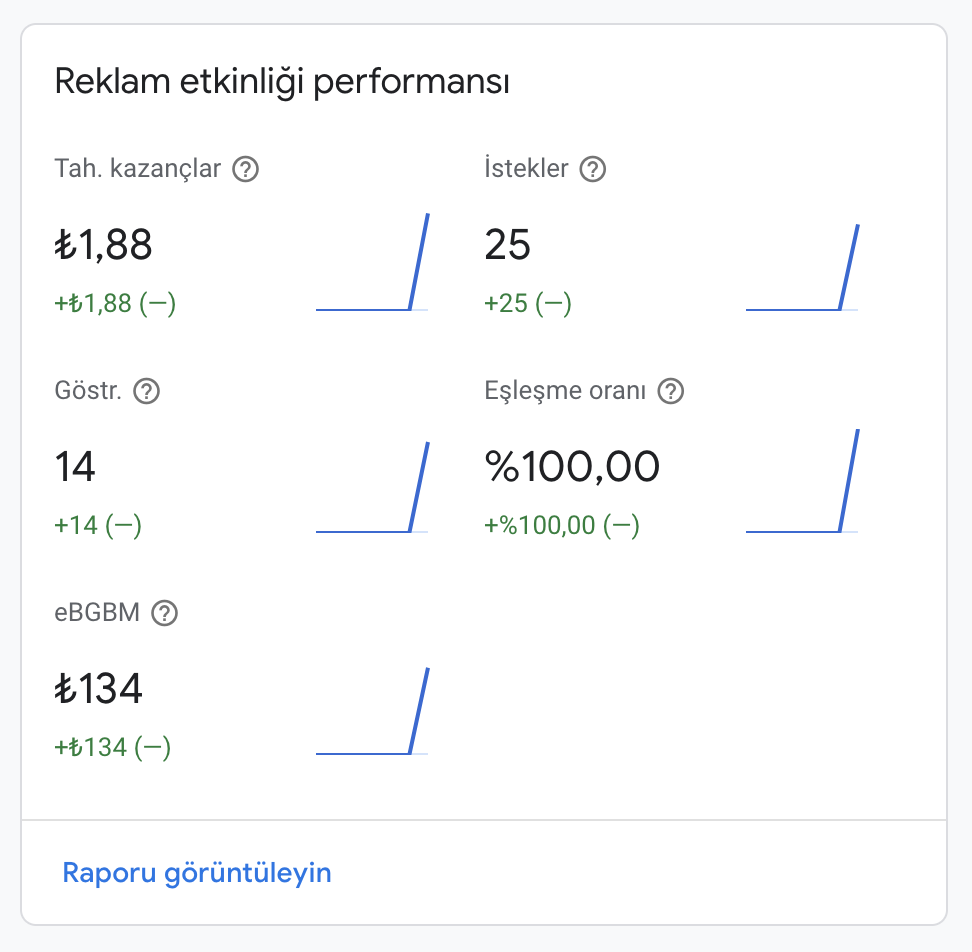Click the +₺1,88 change indicator

pos(115,304)
